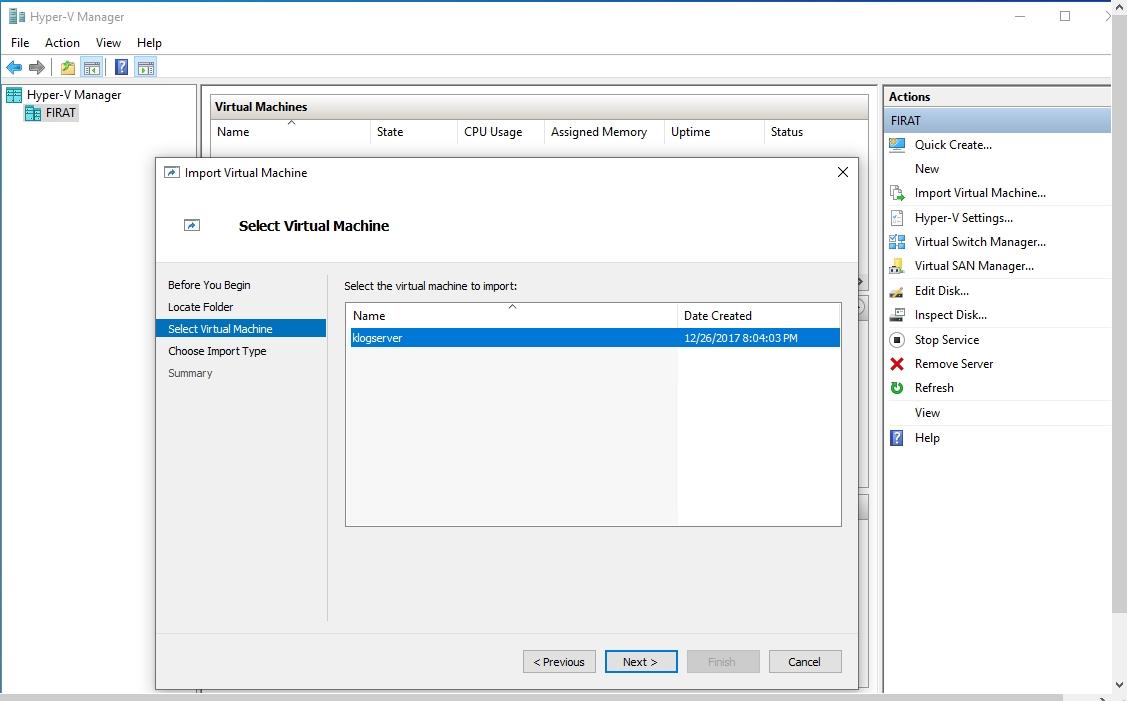Open the Action menu

pyautogui.click(x=63, y=42)
